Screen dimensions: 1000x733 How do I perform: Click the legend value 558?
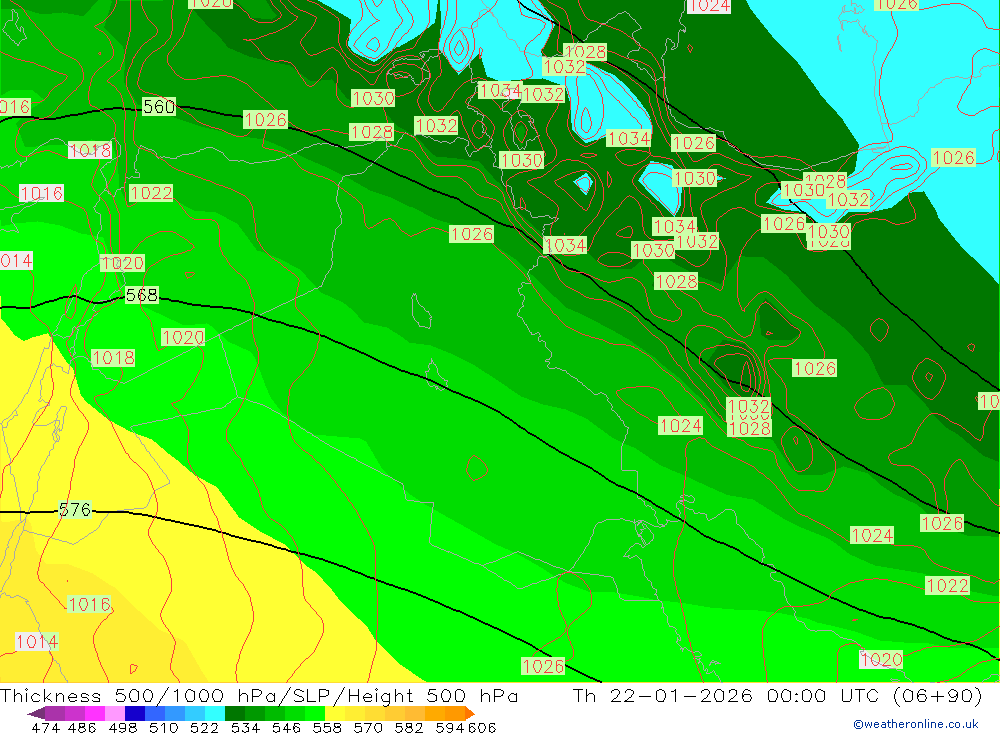[x=327, y=727]
